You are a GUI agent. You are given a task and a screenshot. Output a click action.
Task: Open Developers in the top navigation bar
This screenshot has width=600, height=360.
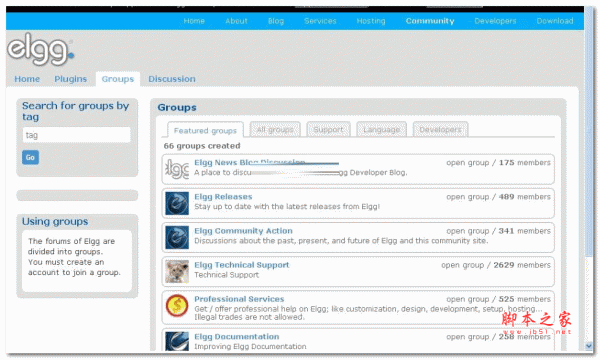click(x=495, y=21)
